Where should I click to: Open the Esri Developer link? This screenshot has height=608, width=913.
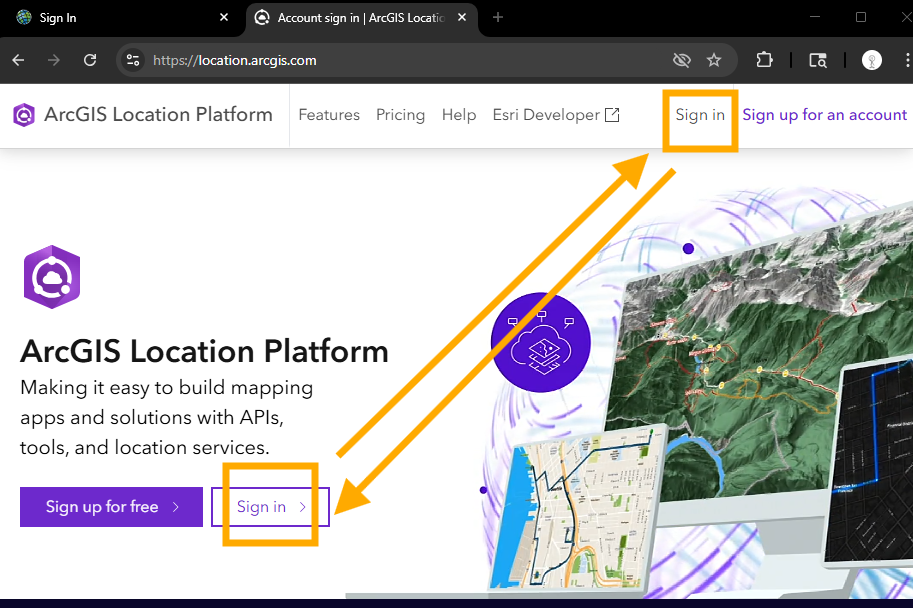coord(556,115)
